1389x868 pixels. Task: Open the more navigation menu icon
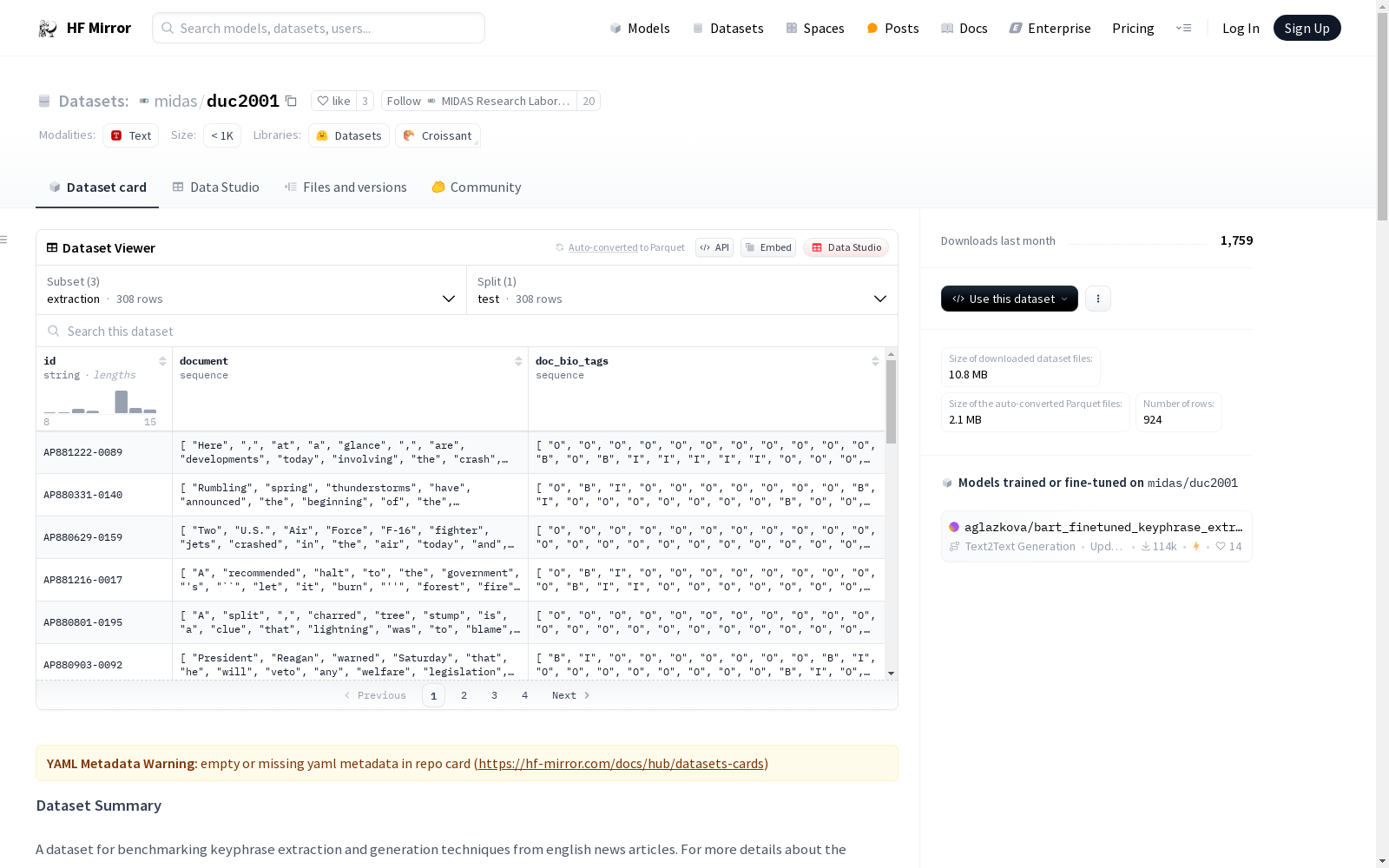[1183, 29]
